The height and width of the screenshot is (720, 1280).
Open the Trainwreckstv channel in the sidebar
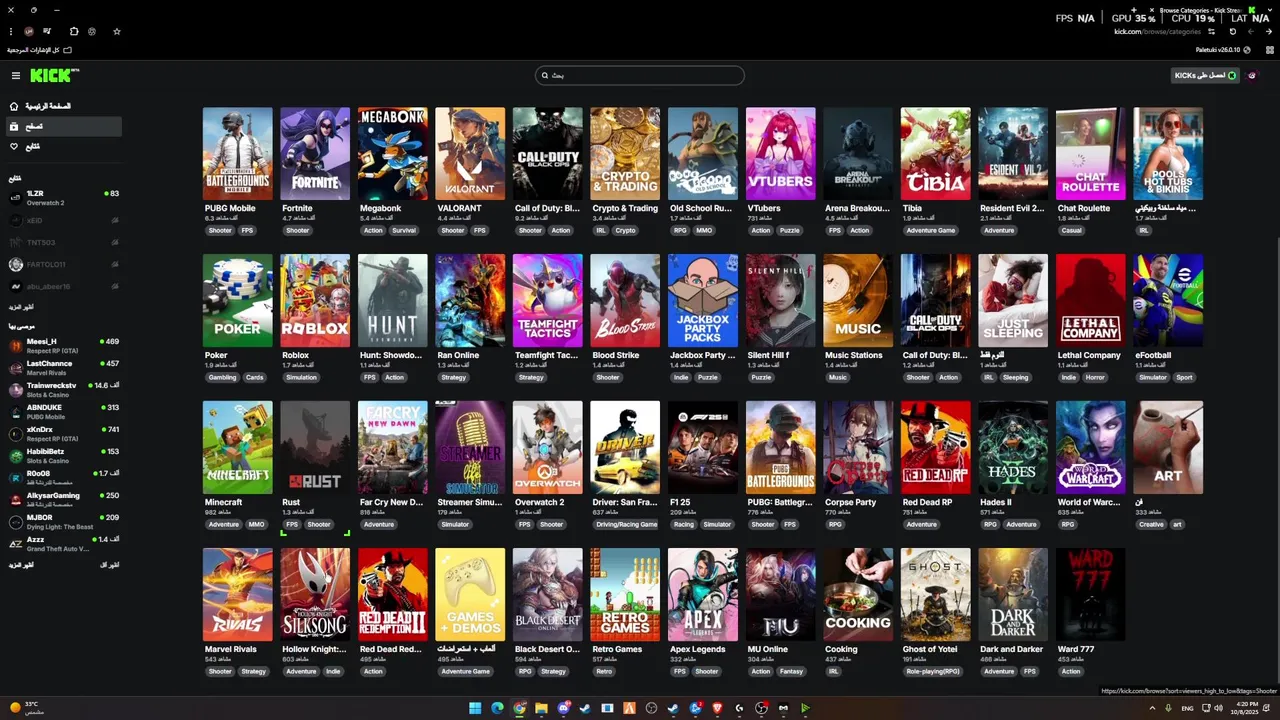click(64, 389)
